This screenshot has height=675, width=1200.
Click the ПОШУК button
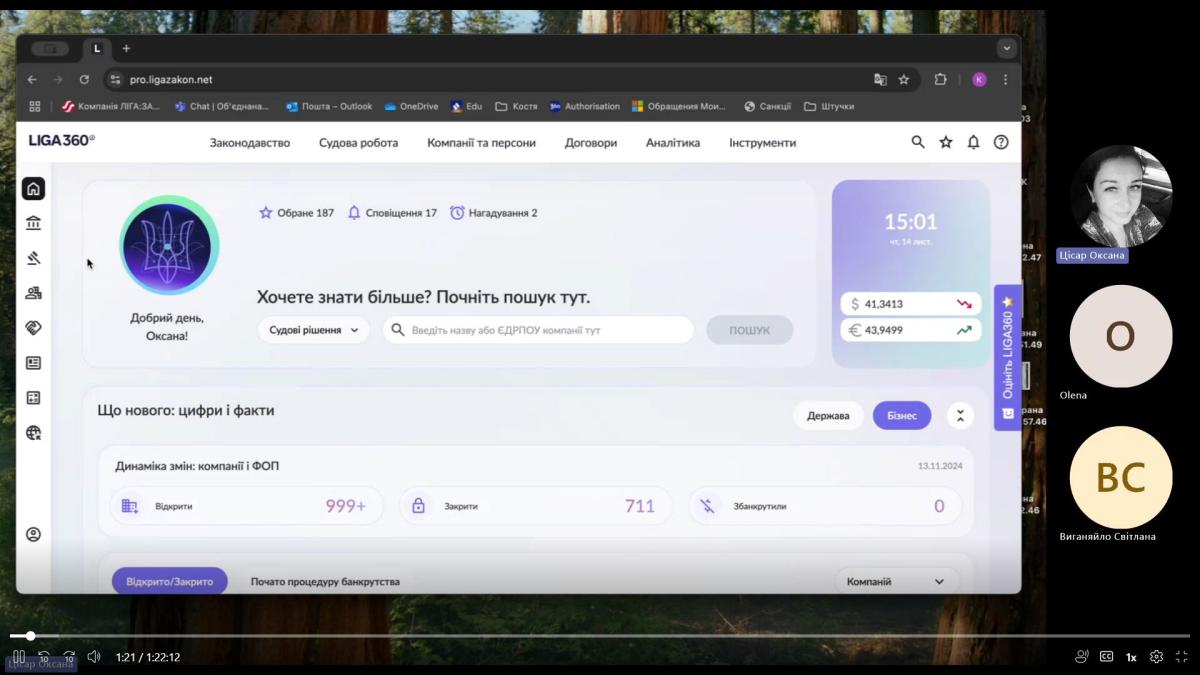pos(750,330)
